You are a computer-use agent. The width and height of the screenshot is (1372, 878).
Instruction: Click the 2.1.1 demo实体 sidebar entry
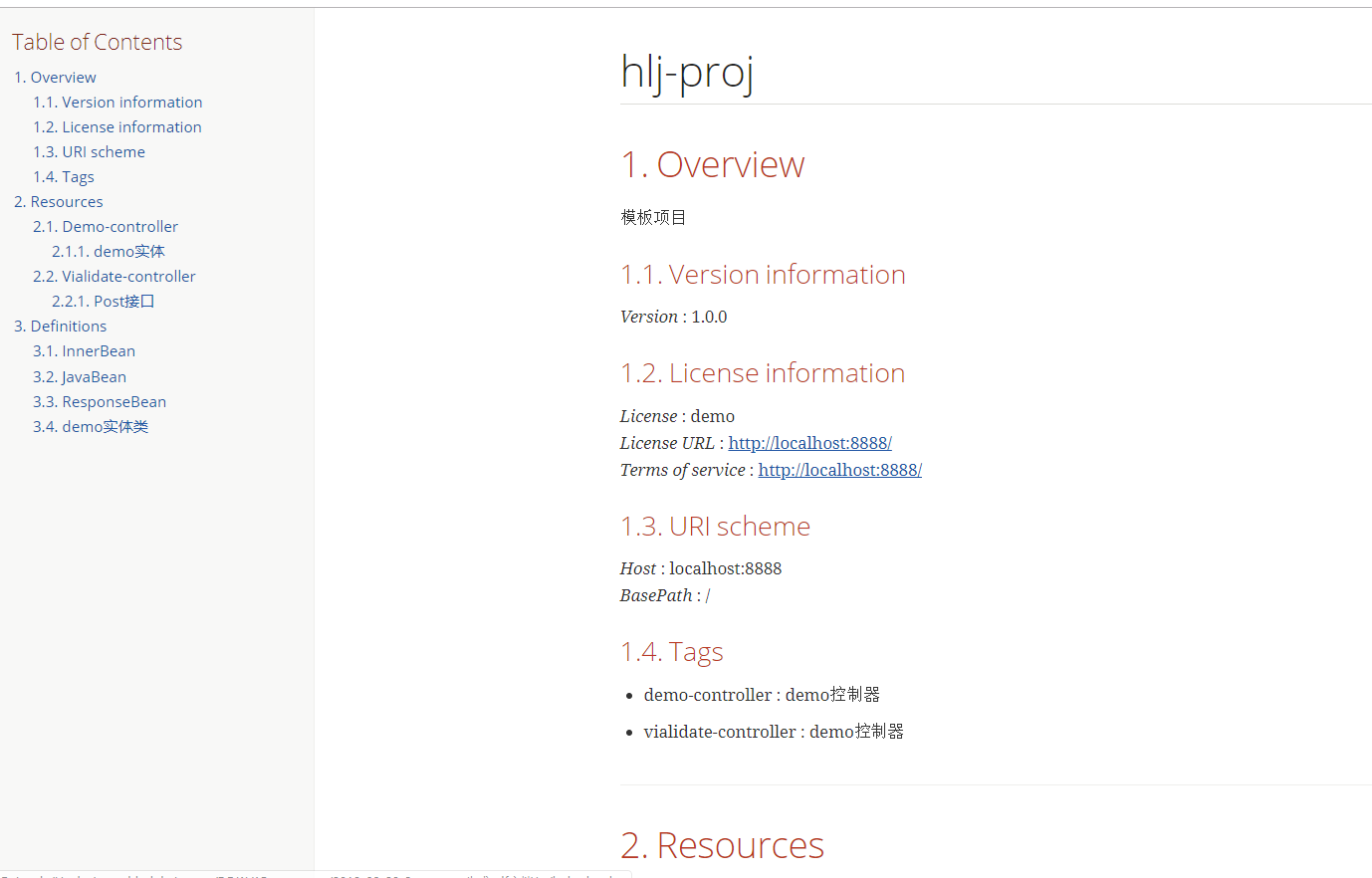[x=109, y=252]
